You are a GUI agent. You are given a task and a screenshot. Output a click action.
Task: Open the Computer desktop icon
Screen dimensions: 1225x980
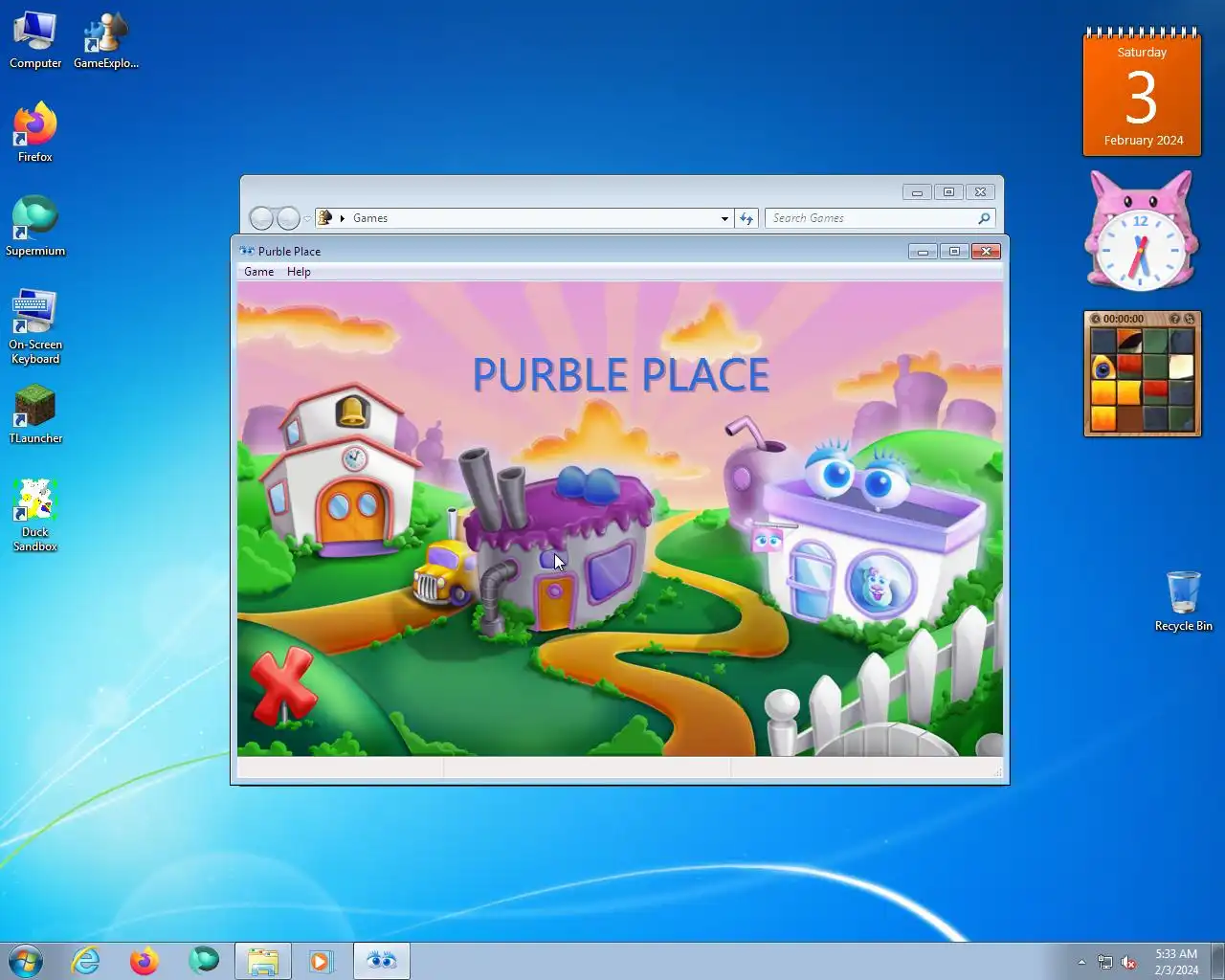click(35, 40)
